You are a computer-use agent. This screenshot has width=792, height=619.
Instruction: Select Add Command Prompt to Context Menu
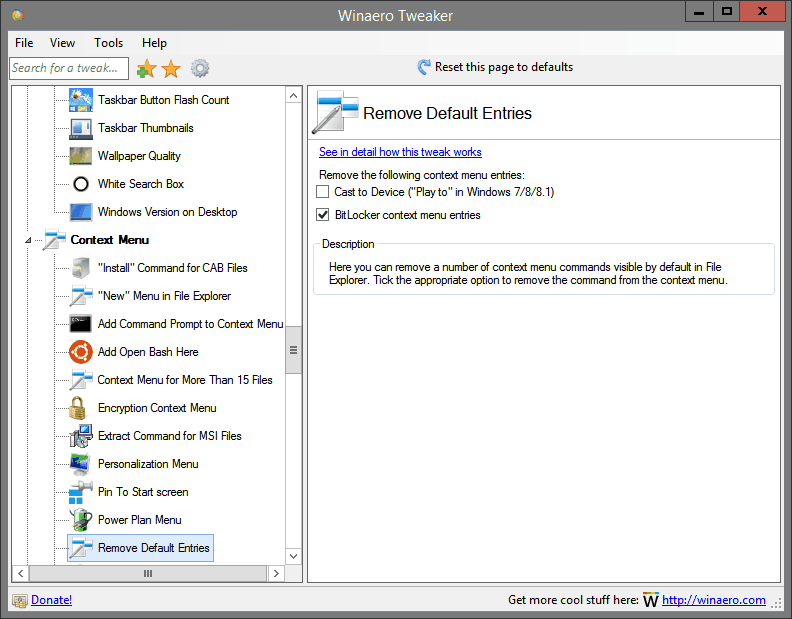pos(190,324)
